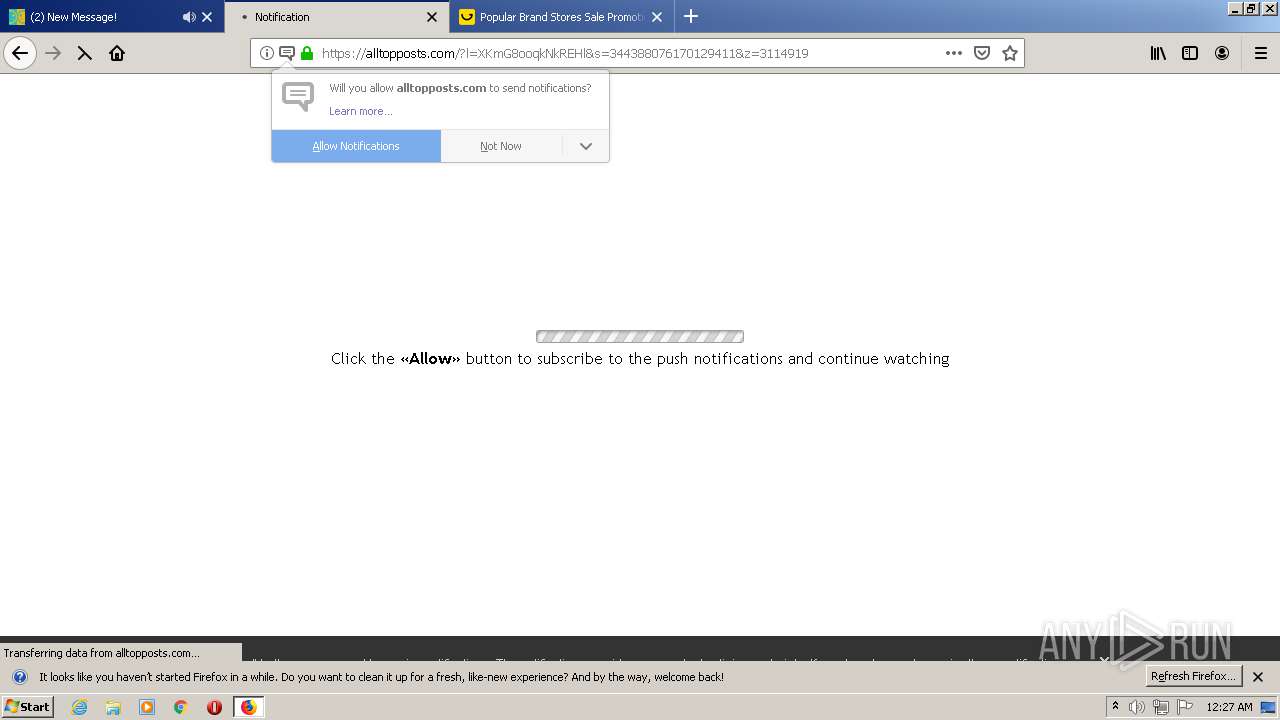The height and width of the screenshot is (720, 1280).
Task: Open the system volume tray icon
Action: coord(1137,707)
